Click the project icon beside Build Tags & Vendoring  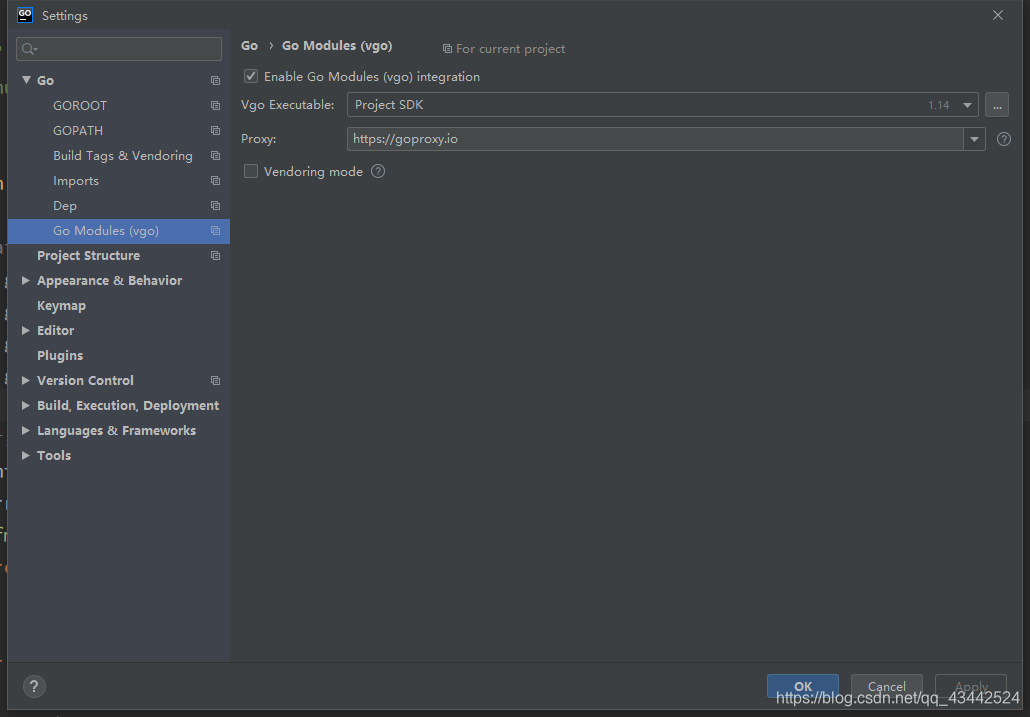(215, 156)
